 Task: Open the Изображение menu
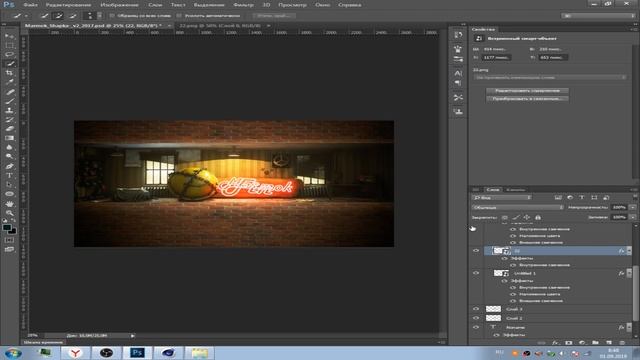[x=119, y=5]
